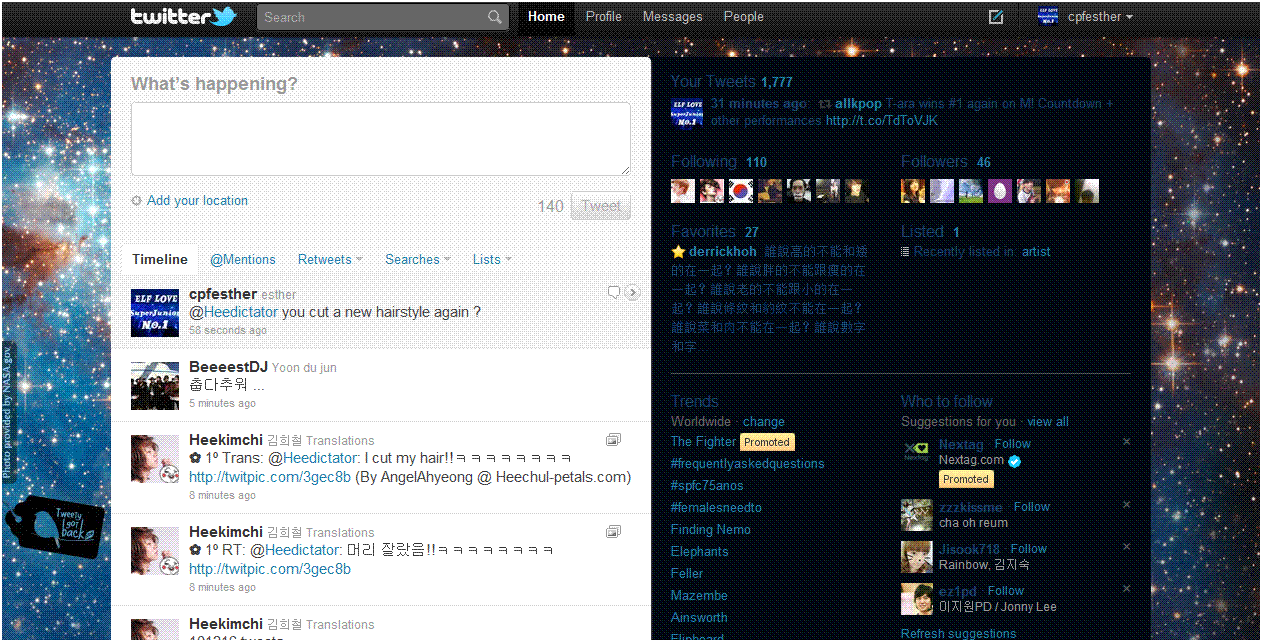Click zzzkissme's avatar in suggestions
1262x642 pixels.
coord(916,515)
